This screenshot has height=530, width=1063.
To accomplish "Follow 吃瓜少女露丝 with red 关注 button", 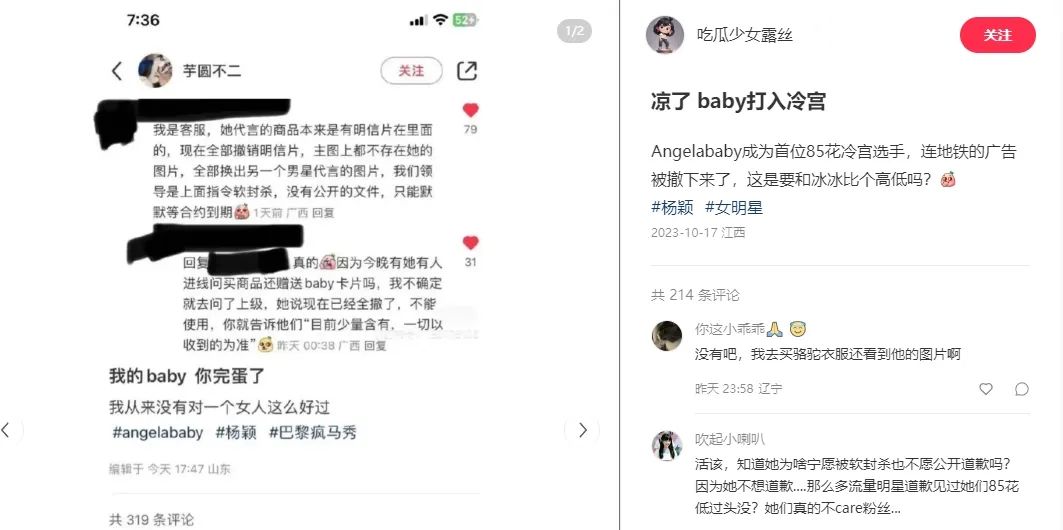I will tap(997, 35).
